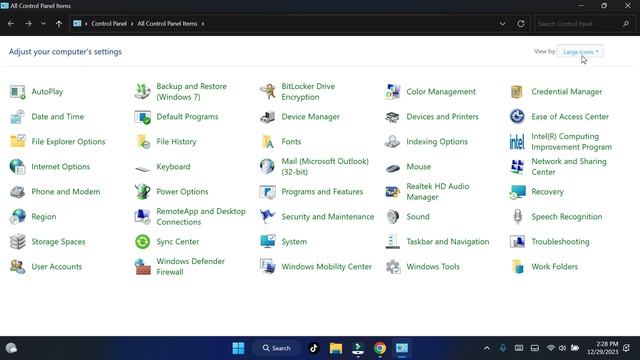640x360 pixels.
Task: Click the taskbar clock and date
Action: click(602, 348)
